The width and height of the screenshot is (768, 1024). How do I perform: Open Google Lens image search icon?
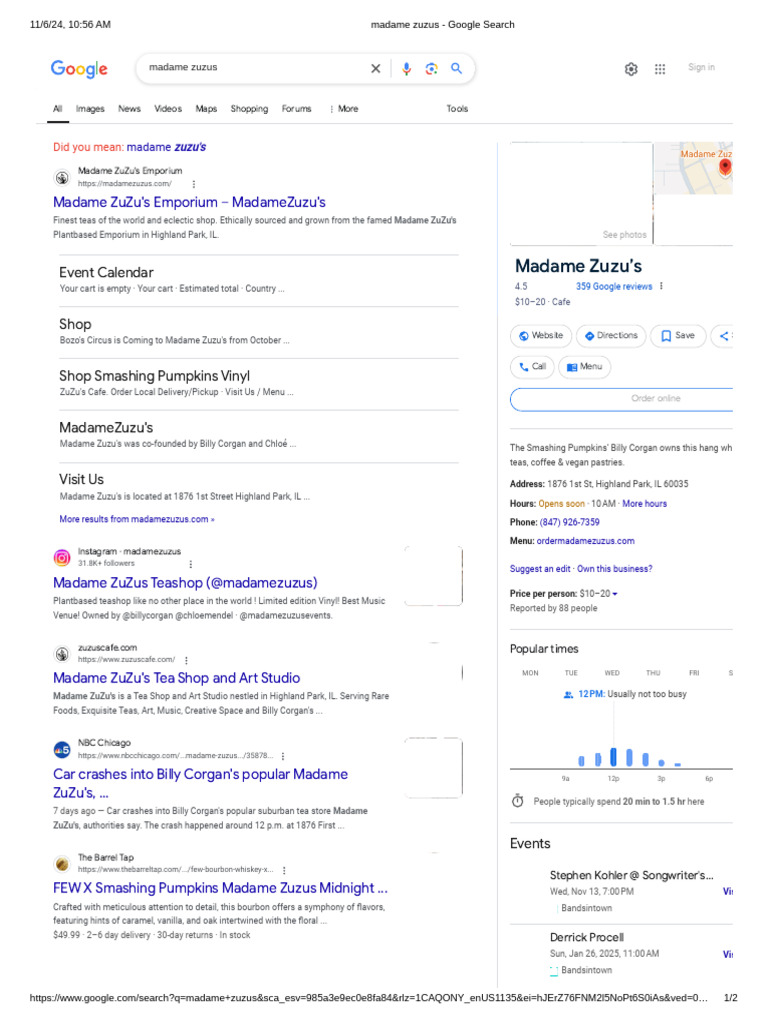click(431, 69)
